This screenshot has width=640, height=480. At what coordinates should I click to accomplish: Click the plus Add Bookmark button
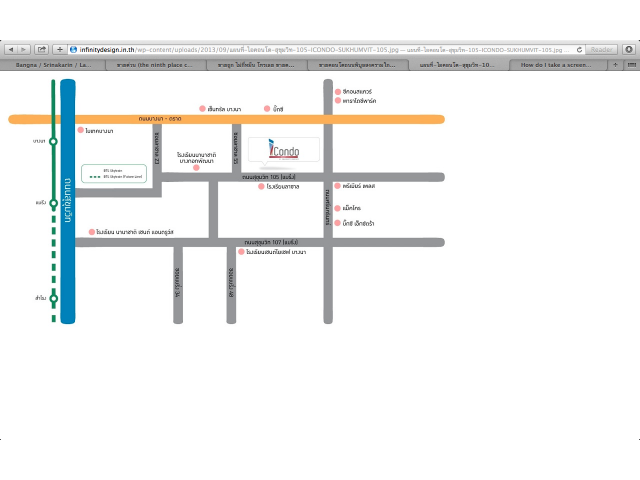coord(60,48)
